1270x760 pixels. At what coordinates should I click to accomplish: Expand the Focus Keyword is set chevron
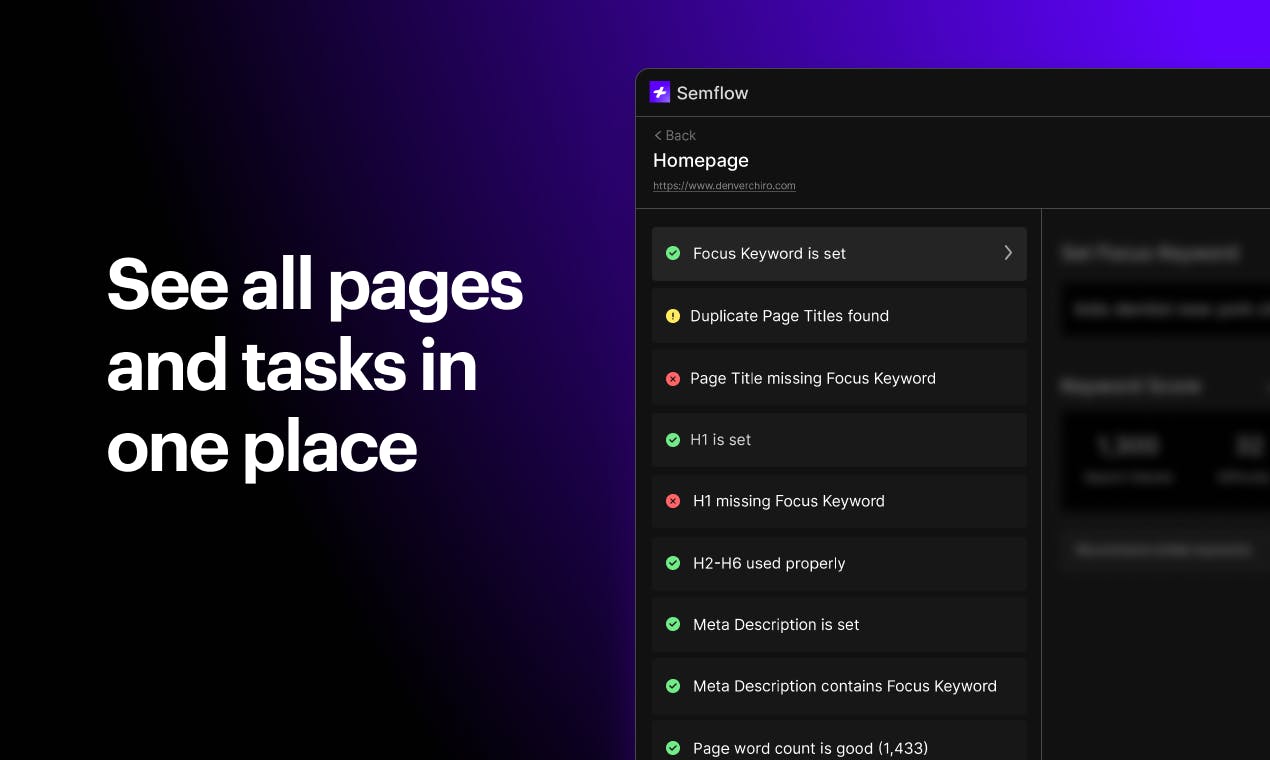1008,253
